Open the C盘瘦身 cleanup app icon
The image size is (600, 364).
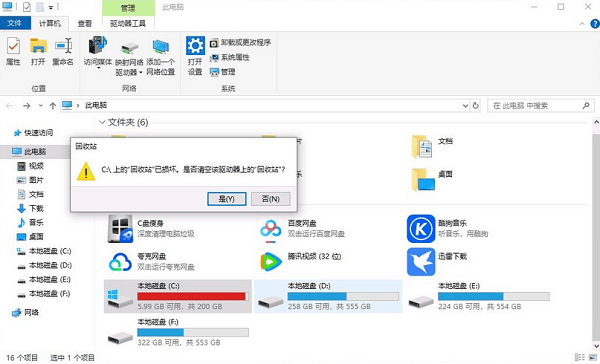tap(120, 229)
